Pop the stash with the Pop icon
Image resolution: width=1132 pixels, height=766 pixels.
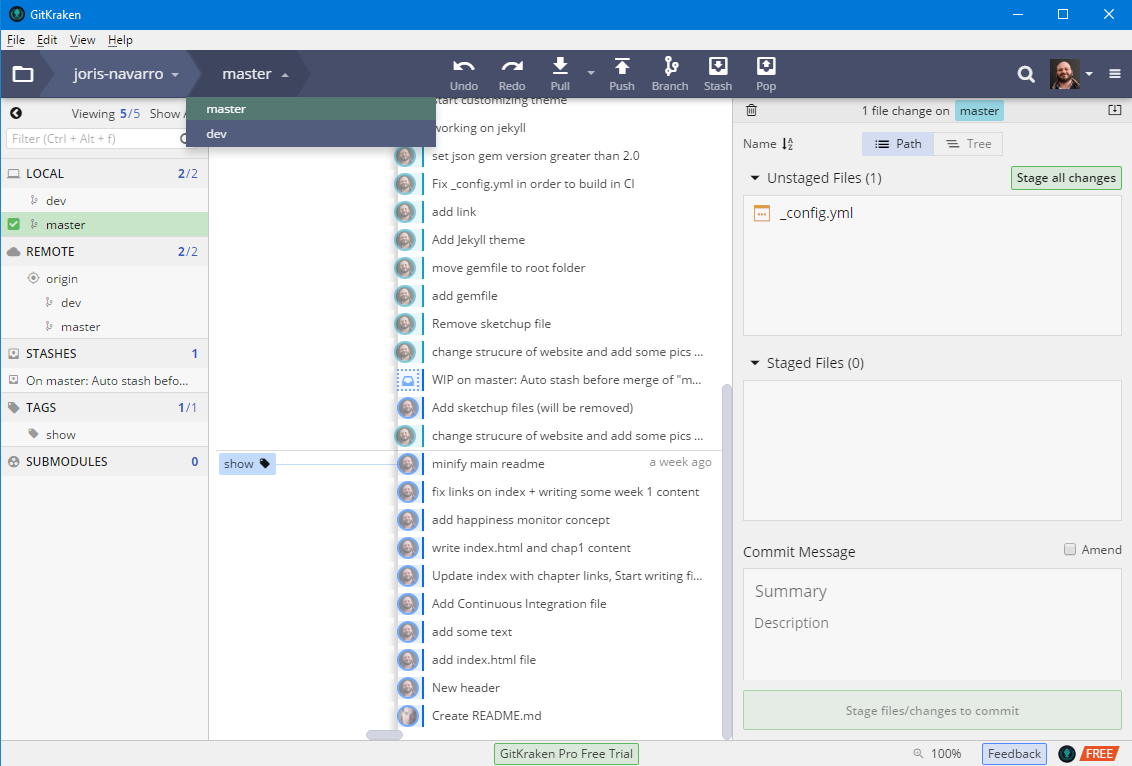coord(766,66)
